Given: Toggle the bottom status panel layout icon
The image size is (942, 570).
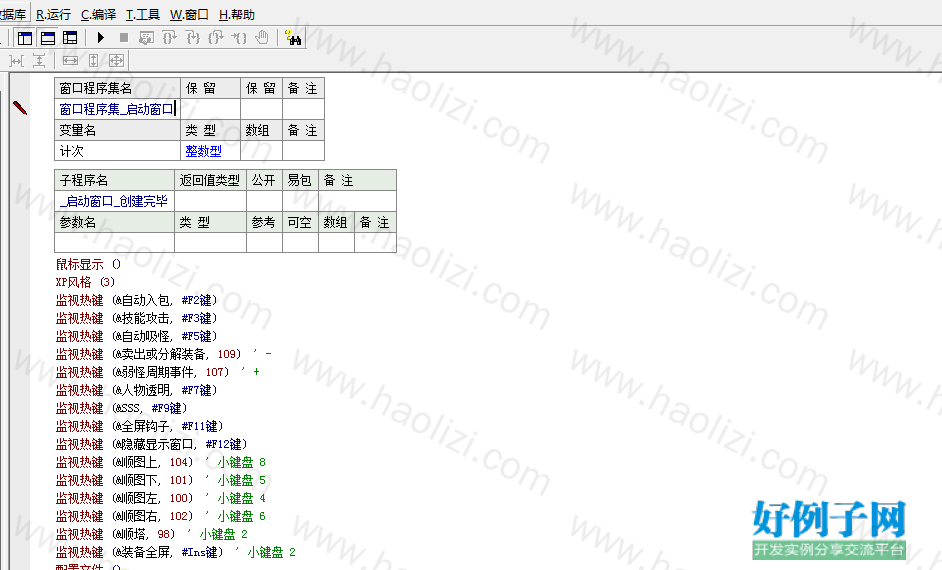Looking at the screenshot, I should pyautogui.click(x=47, y=38).
